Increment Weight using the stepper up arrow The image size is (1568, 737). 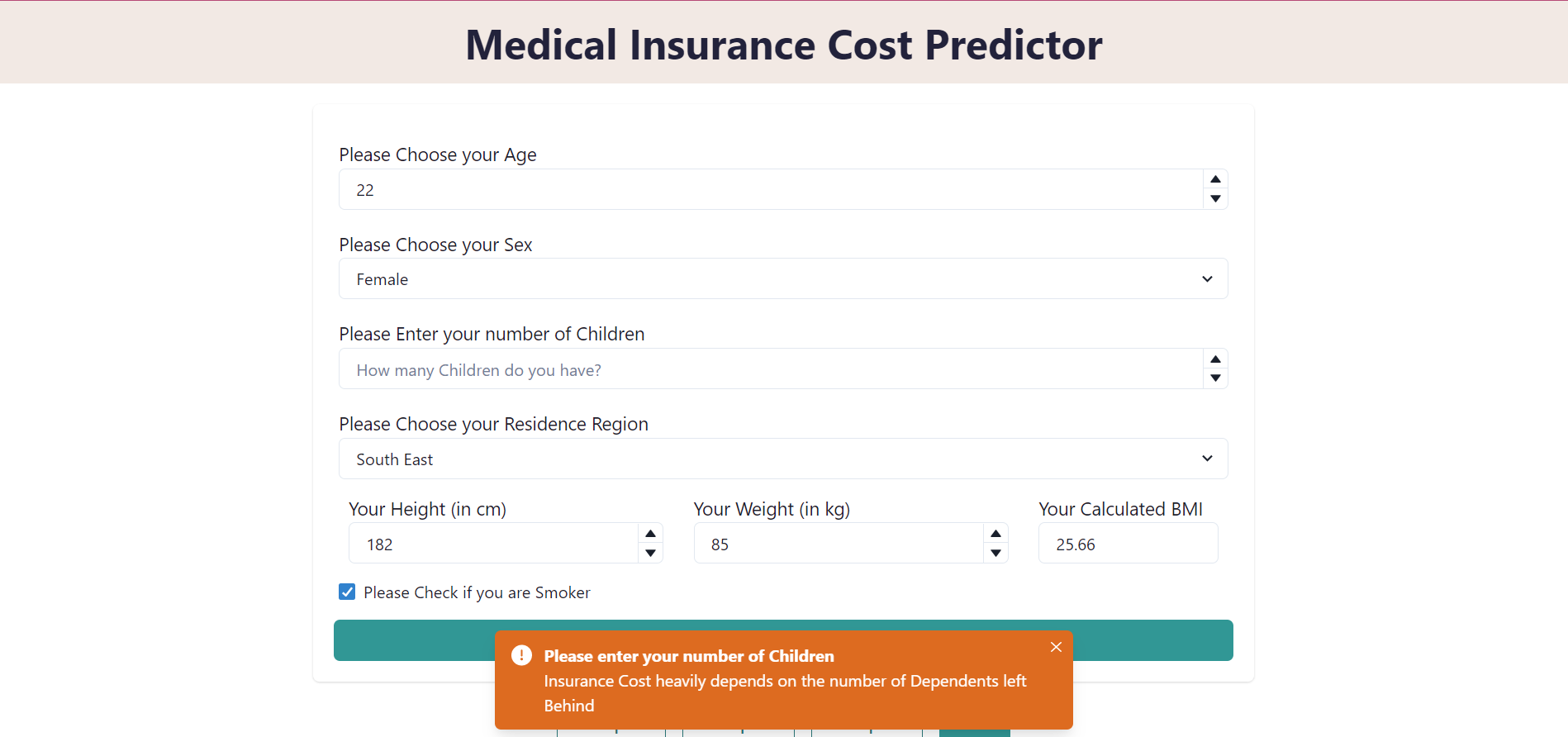(x=995, y=533)
